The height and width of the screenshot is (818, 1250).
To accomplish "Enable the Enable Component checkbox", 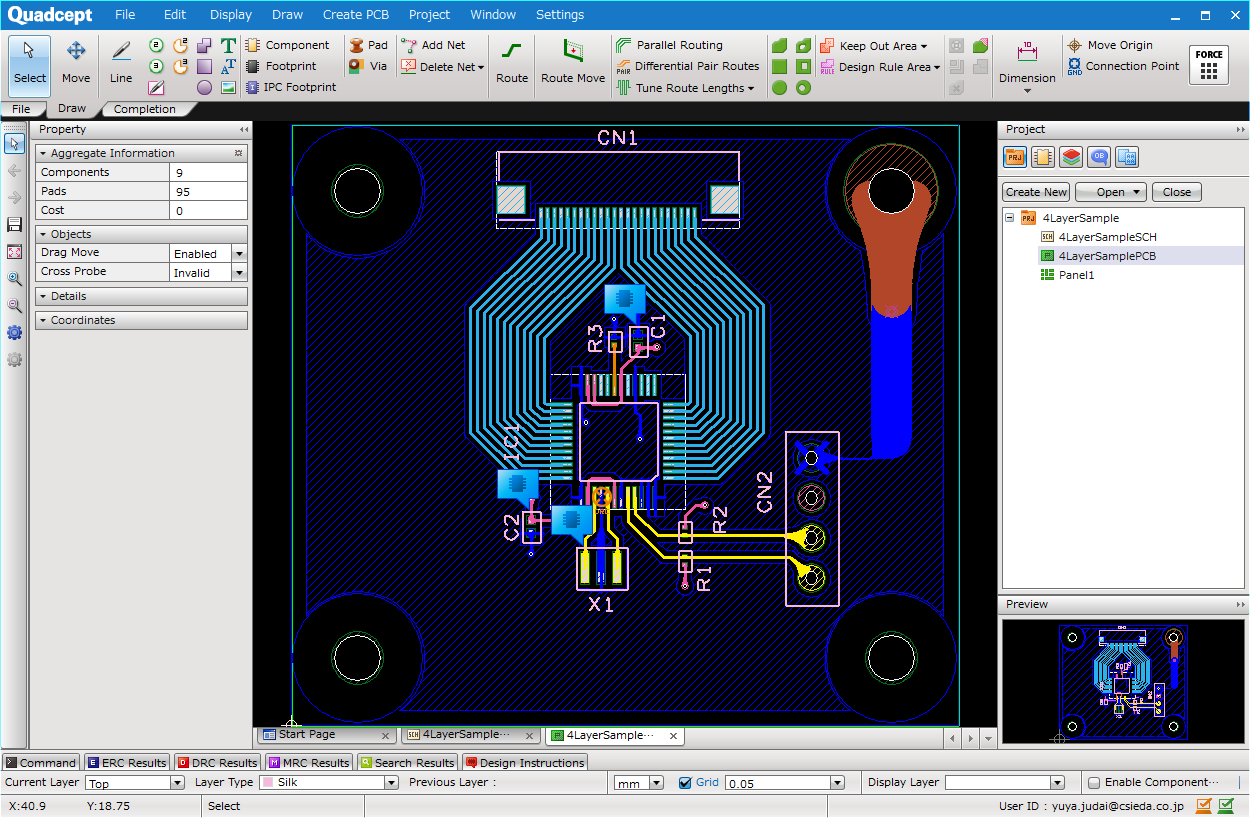I will click(1094, 783).
